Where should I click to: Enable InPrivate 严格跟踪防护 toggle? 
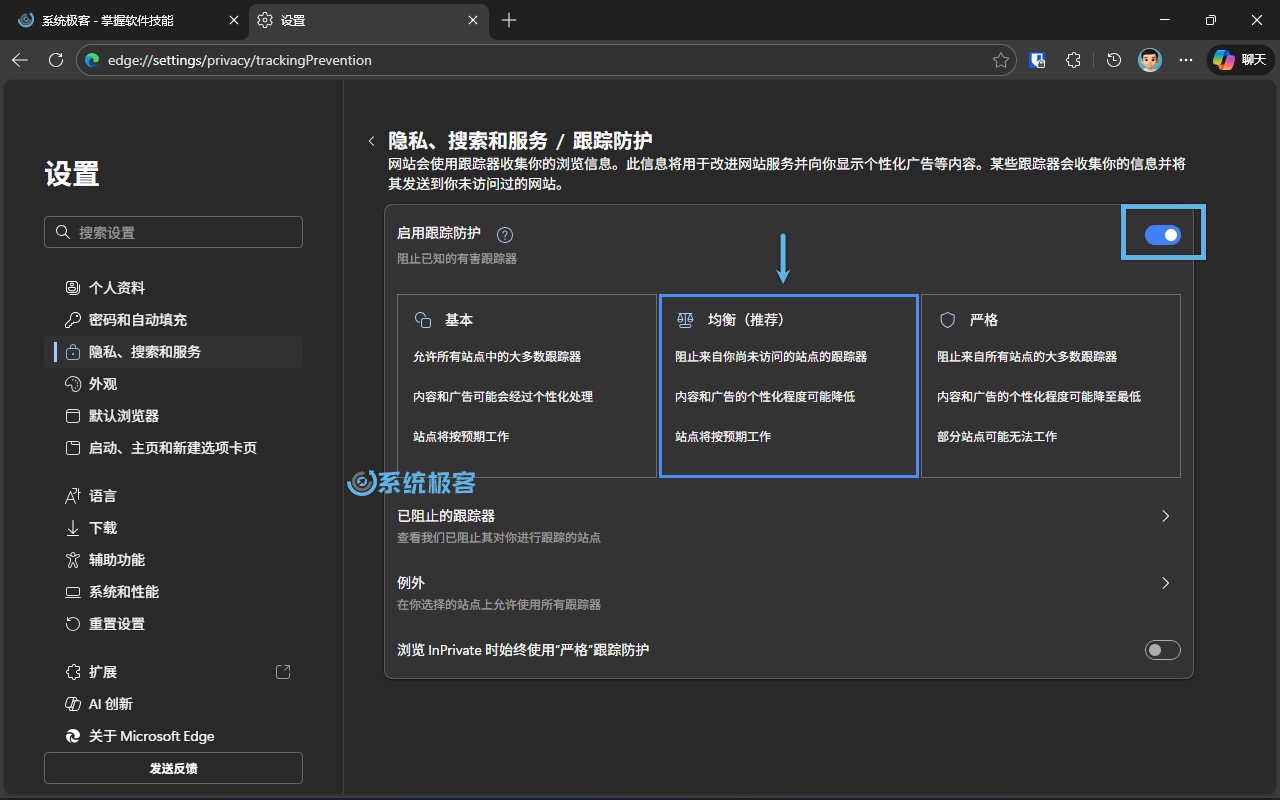click(x=1162, y=649)
